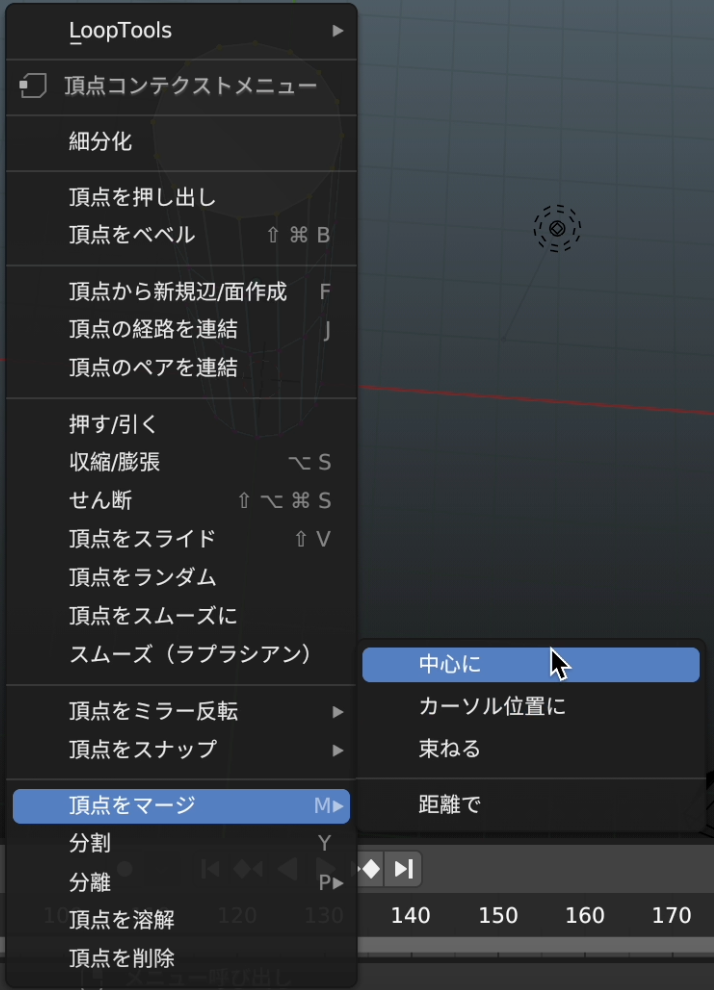This screenshot has width=714, height=990.
Task: Merge vertices カーソル位置に (At Cursor)
Action: [531, 707]
